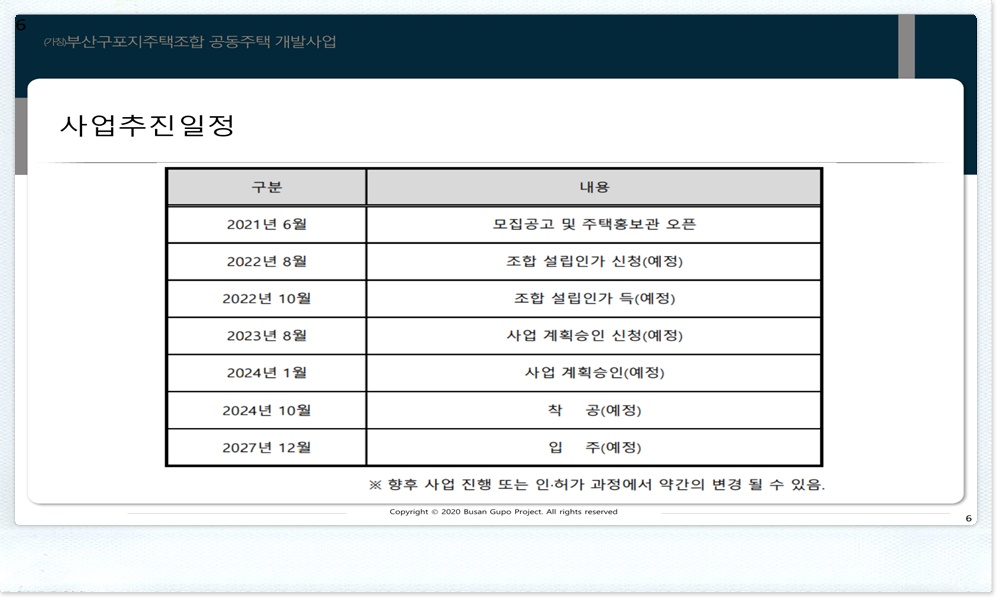The image size is (1000, 600).
Task: Click 조합 설립인가 신청(예정) cell
Action: click(594, 261)
